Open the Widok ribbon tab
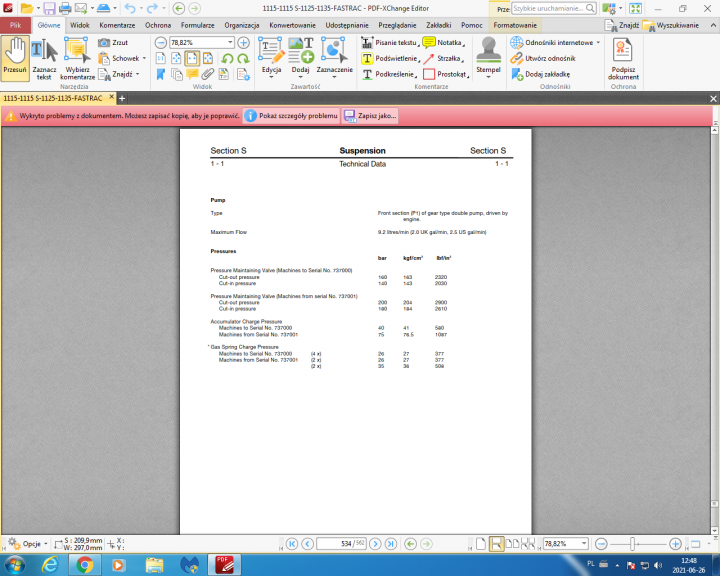The image size is (720, 576). tap(80, 25)
